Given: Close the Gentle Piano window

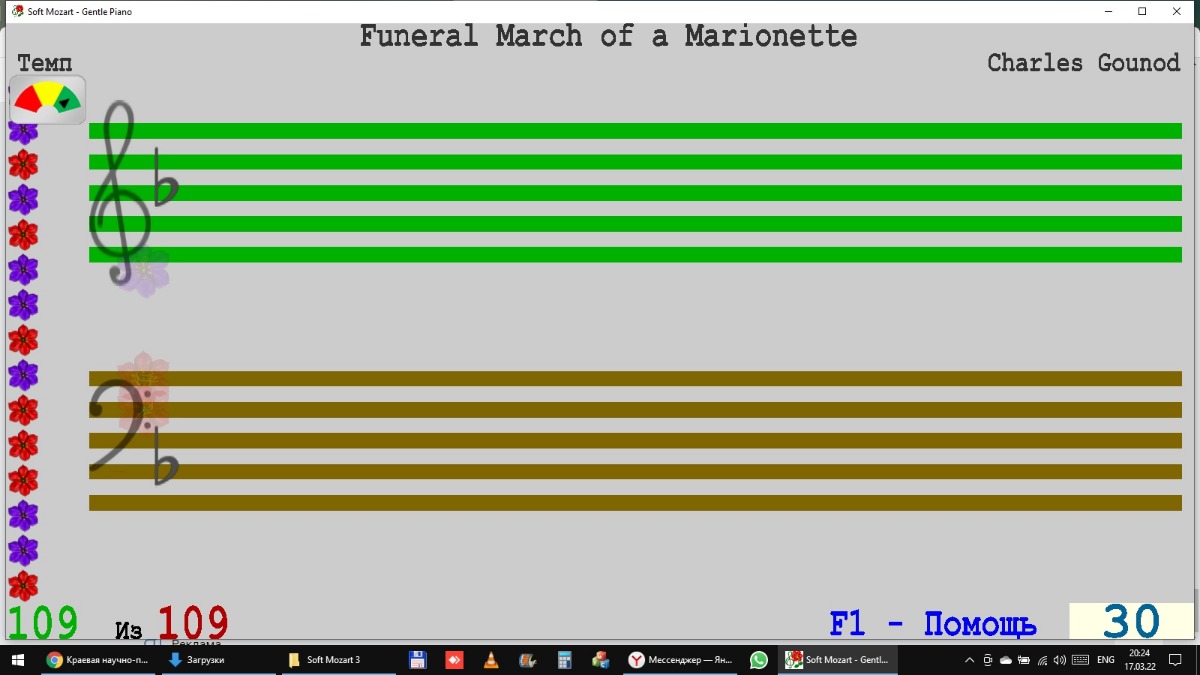Looking at the screenshot, I should click(x=1177, y=11).
